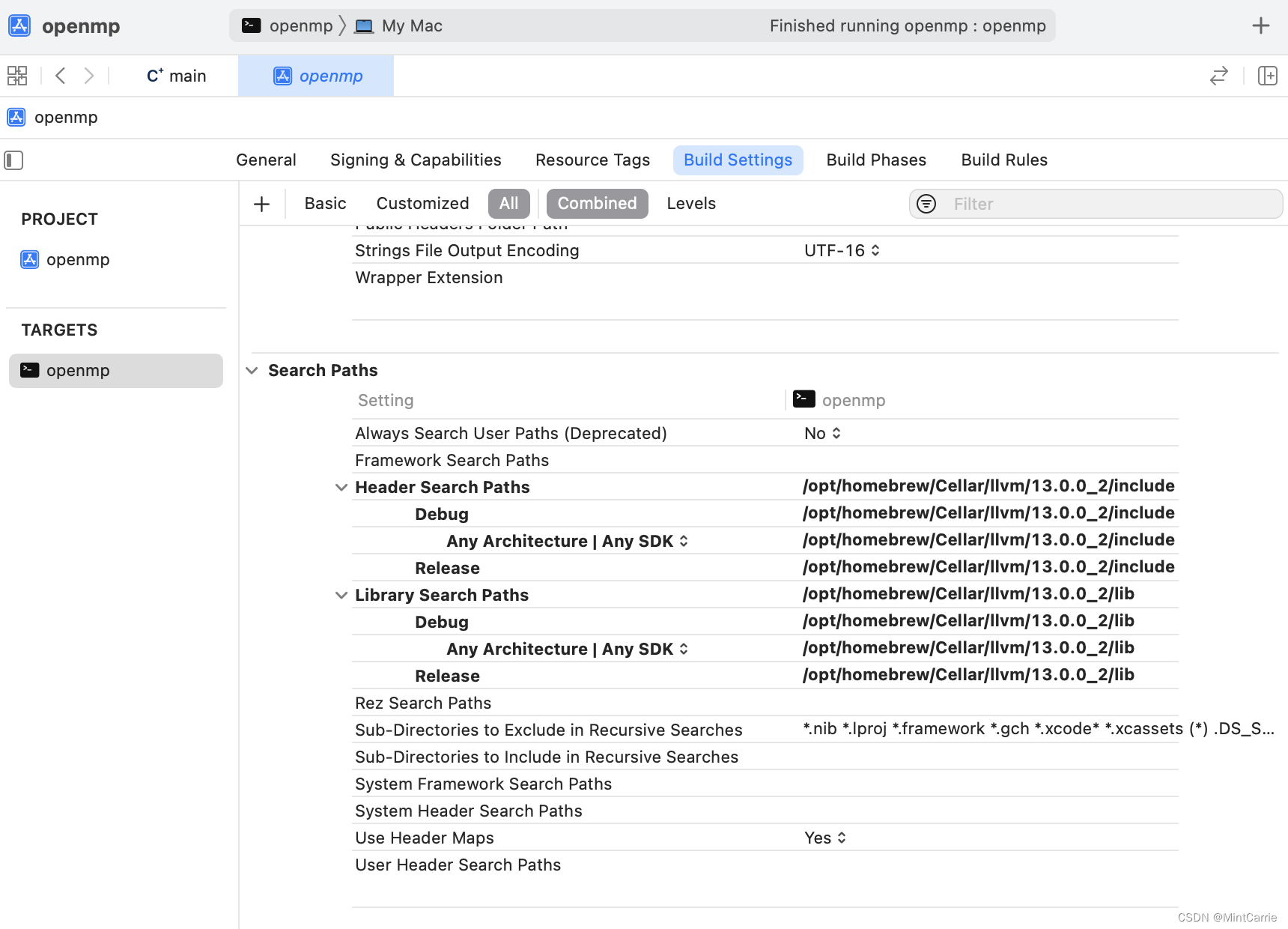Click the Xcode project icon in title bar
This screenshot has width=1288, height=929.
[x=19, y=25]
